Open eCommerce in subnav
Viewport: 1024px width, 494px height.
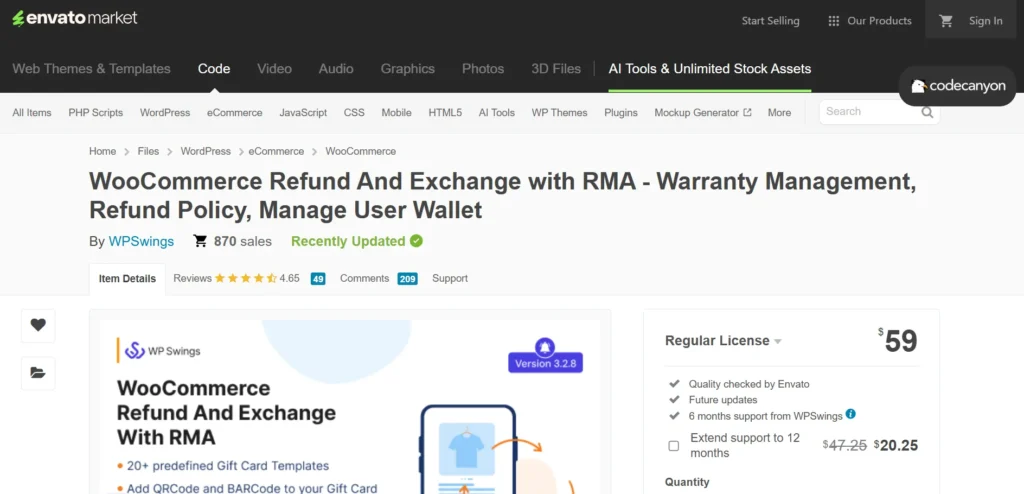pos(234,112)
